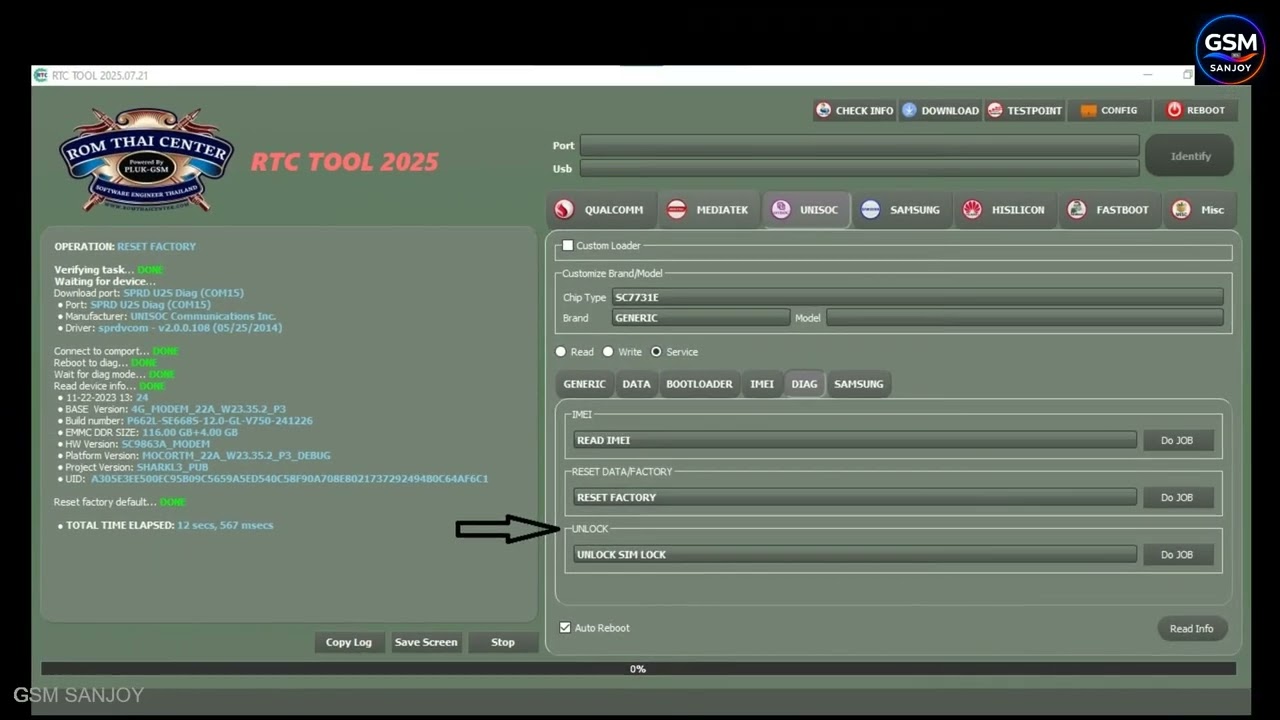Select the Write radio button
The height and width of the screenshot is (720, 1280).
point(608,352)
